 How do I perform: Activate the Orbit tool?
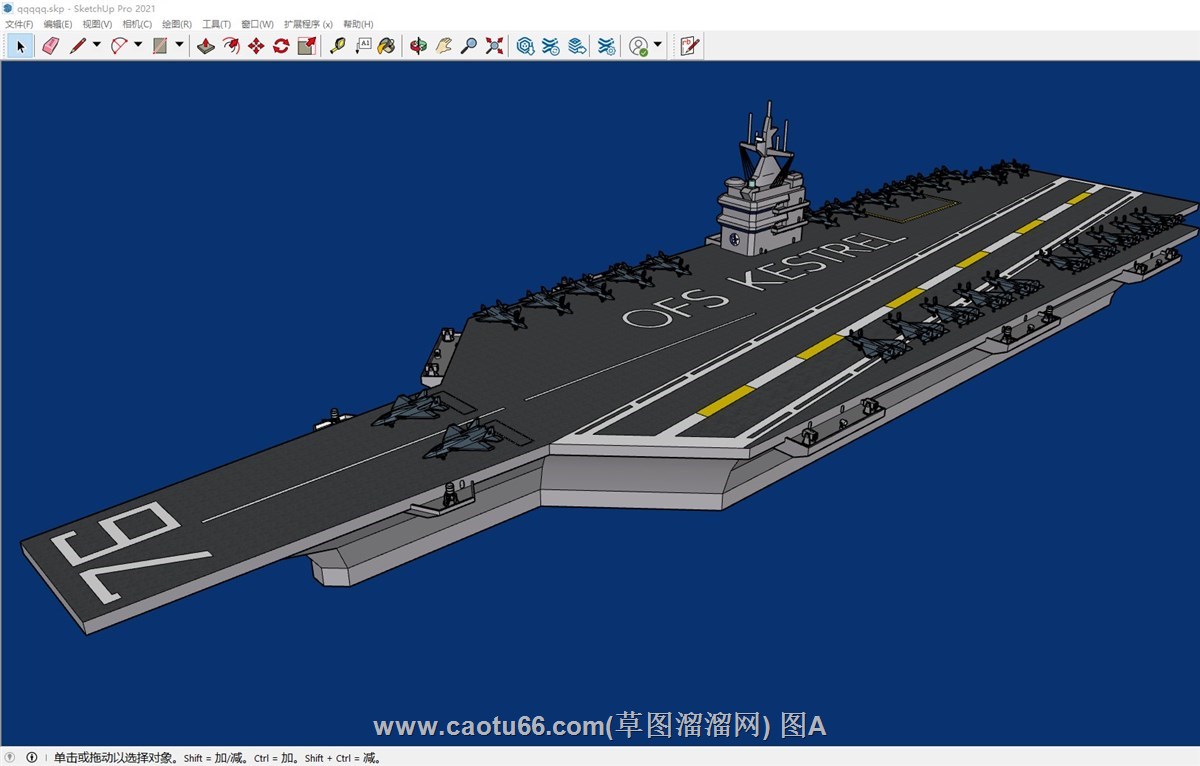tap(419, 46)
